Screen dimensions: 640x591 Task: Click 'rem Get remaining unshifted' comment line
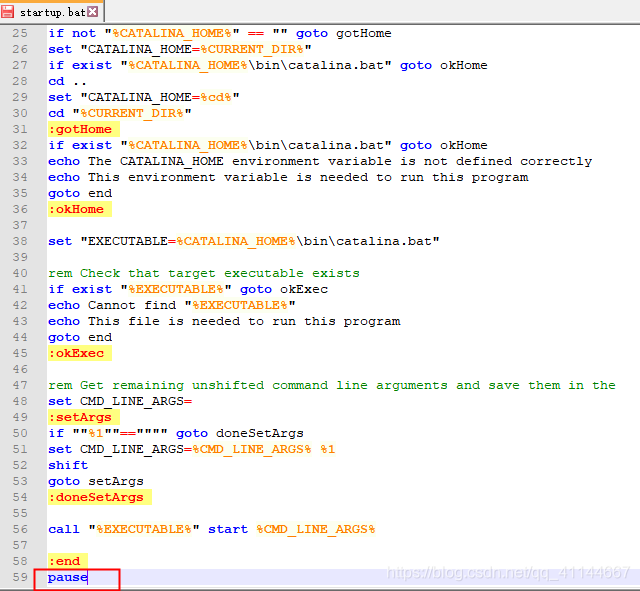tap(331, 385)
